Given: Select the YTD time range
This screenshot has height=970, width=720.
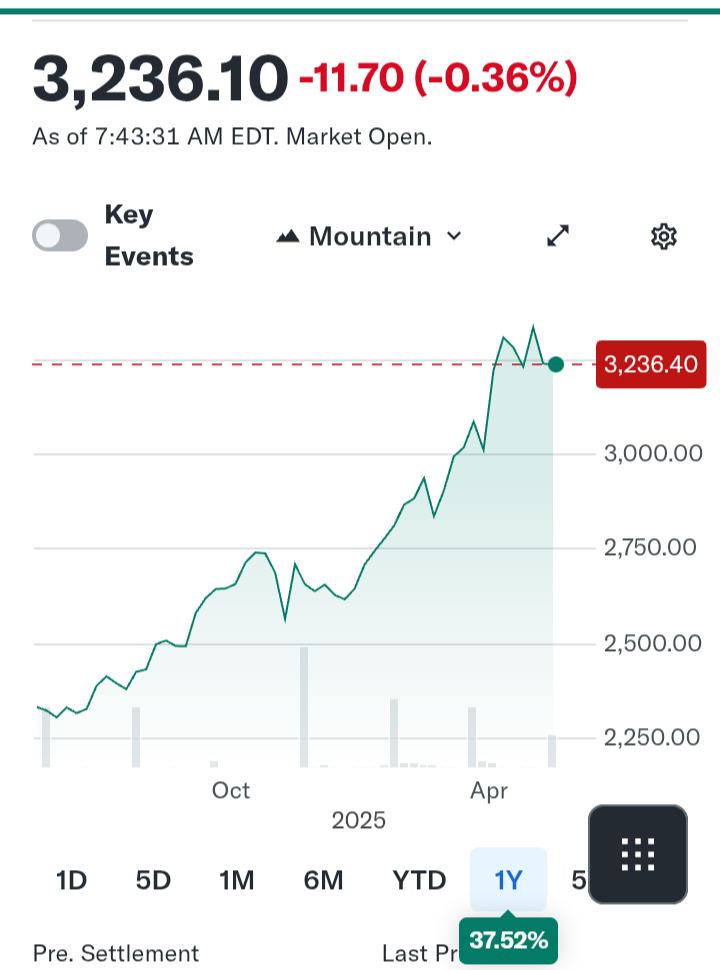Looking at the screenshot, I should pos(419,880).
